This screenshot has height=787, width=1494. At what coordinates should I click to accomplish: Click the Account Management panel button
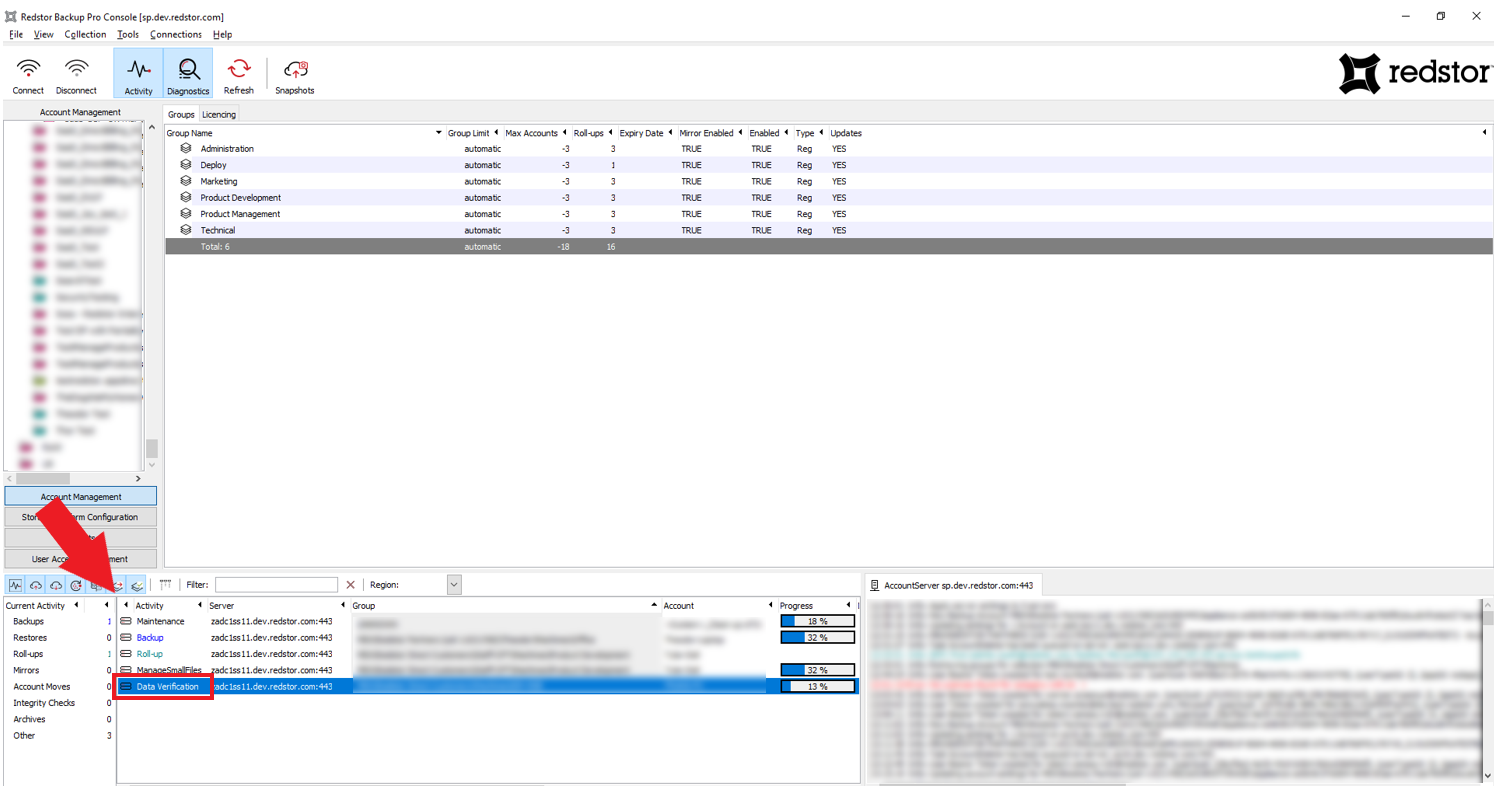[81, 497]
